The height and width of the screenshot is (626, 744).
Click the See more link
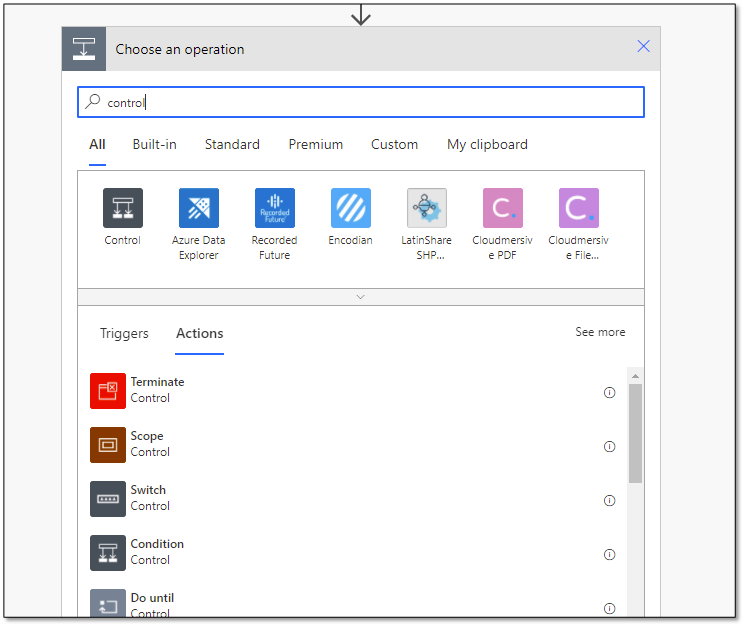pyautogui.click(x=600, y=332)
